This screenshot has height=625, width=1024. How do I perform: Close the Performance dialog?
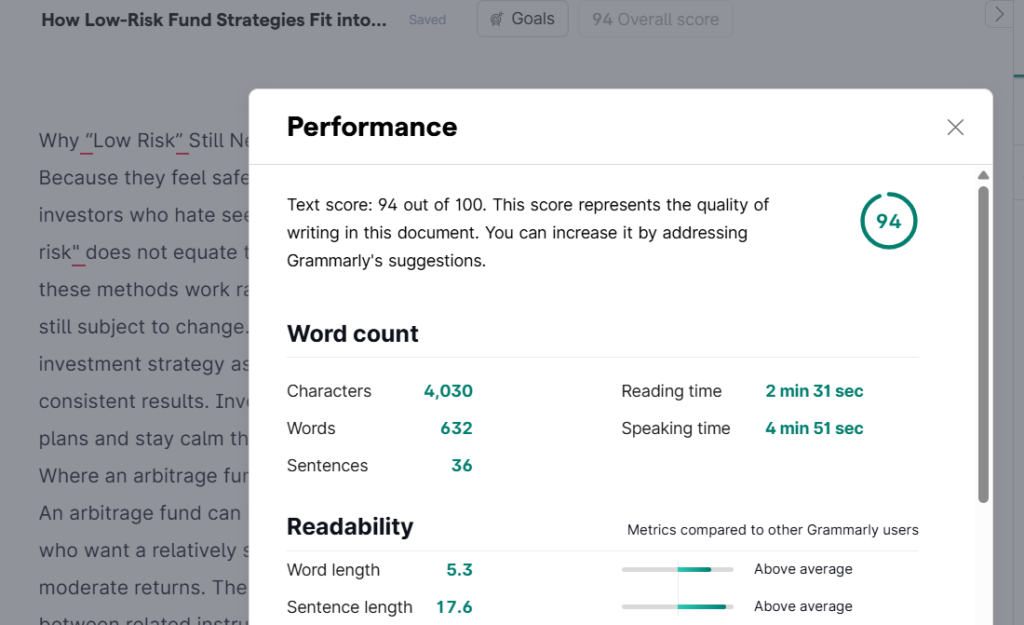coord(955,127)
